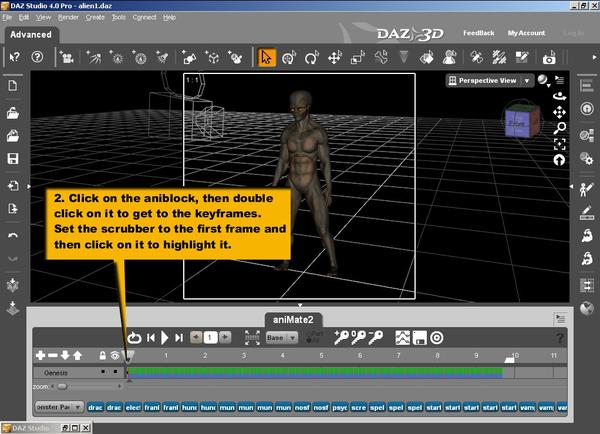Click the Feedback link
Screen dimensions: 600x434
pyautogui.click(x=479, y=33)
